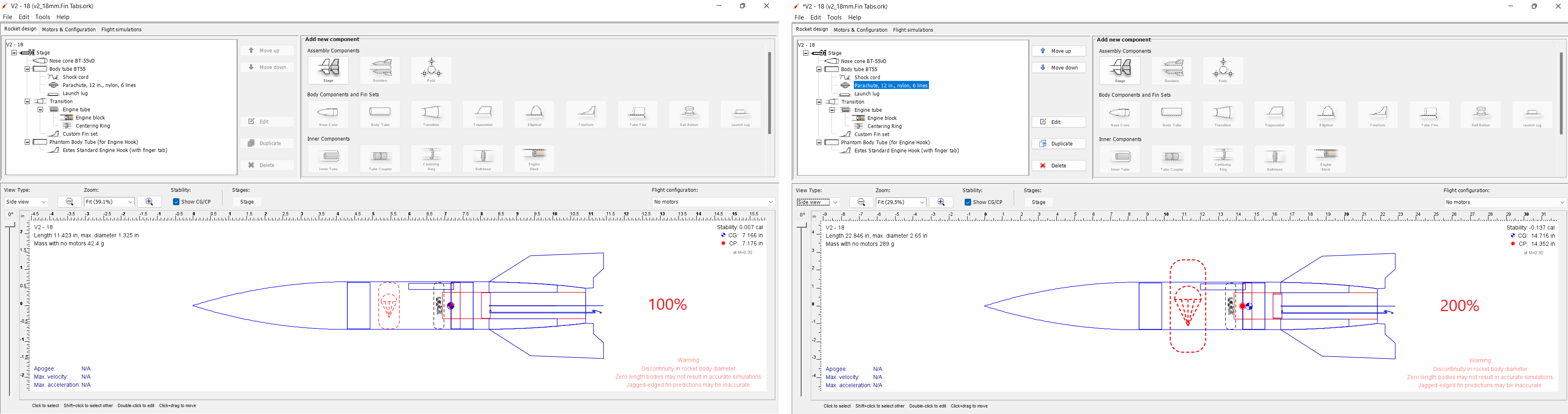Viewport: 1568px width, 414px height.
Task: Open the Flight configuration dropdown
Action: 712,202
